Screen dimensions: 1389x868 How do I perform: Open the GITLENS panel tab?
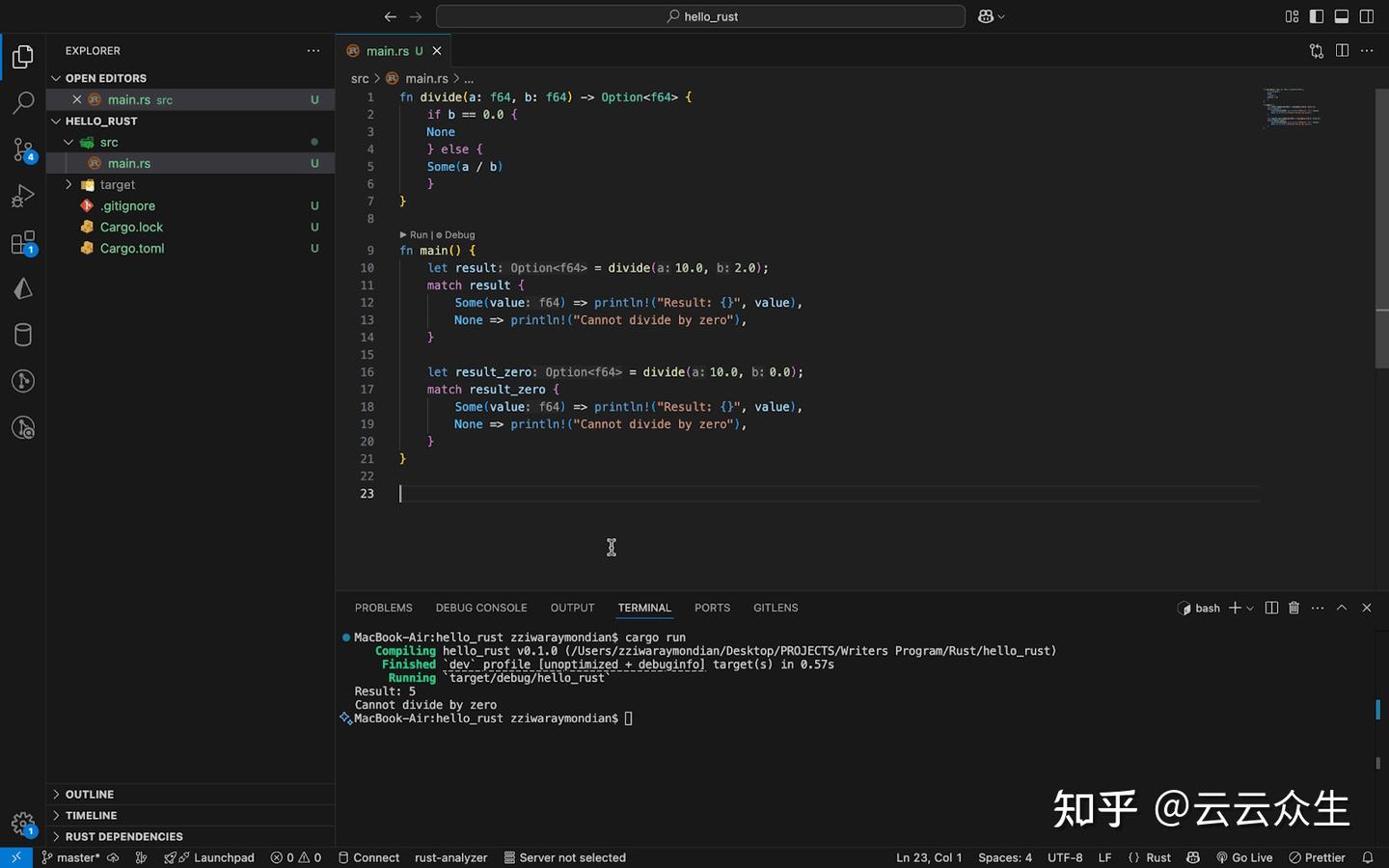(776, 608)
